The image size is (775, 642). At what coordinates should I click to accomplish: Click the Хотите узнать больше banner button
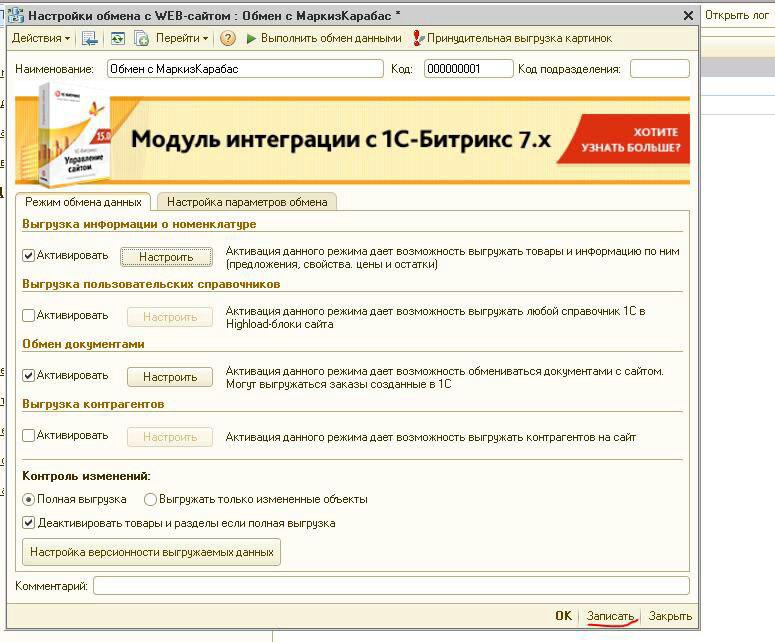click(x=625, y=139)
